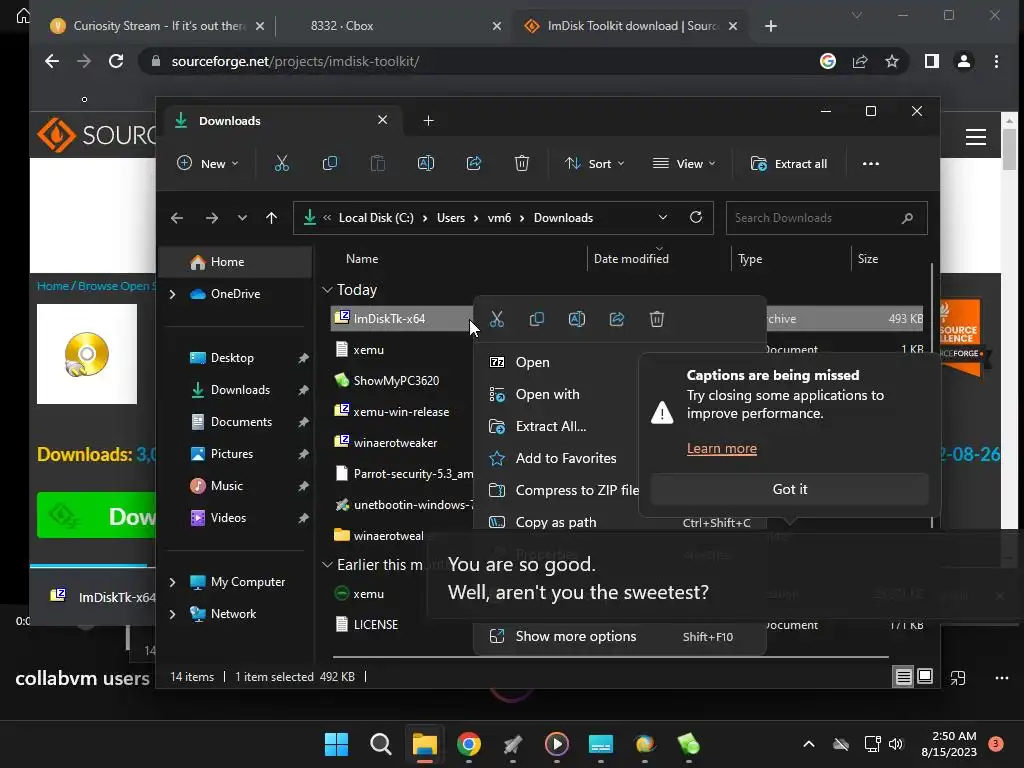Click Rename icon in context menu
The width and height of the screenshot is (1024, 768).
click(577, 319)
